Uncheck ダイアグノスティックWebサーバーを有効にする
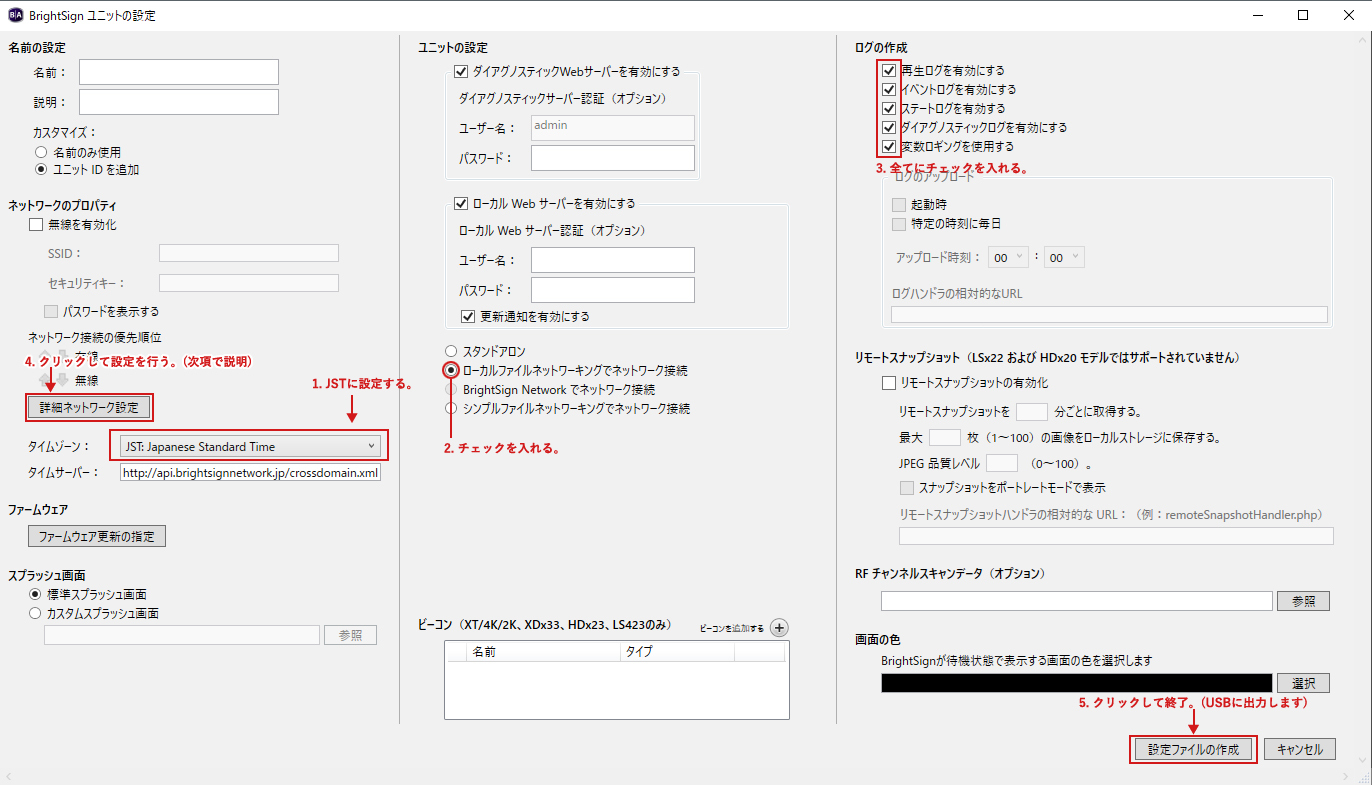The image size is (1372, 785). click(461, 72)
